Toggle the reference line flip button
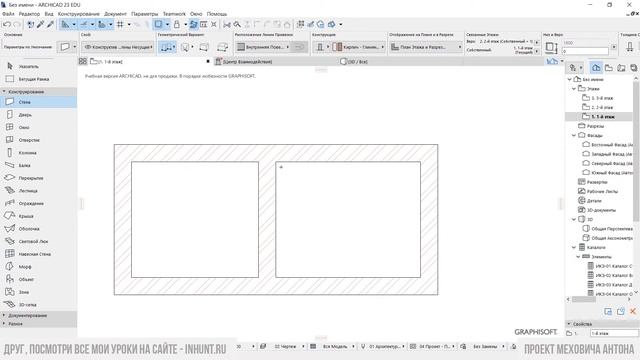The width and height of the screenshot is (640, 360). coord(299,47)
